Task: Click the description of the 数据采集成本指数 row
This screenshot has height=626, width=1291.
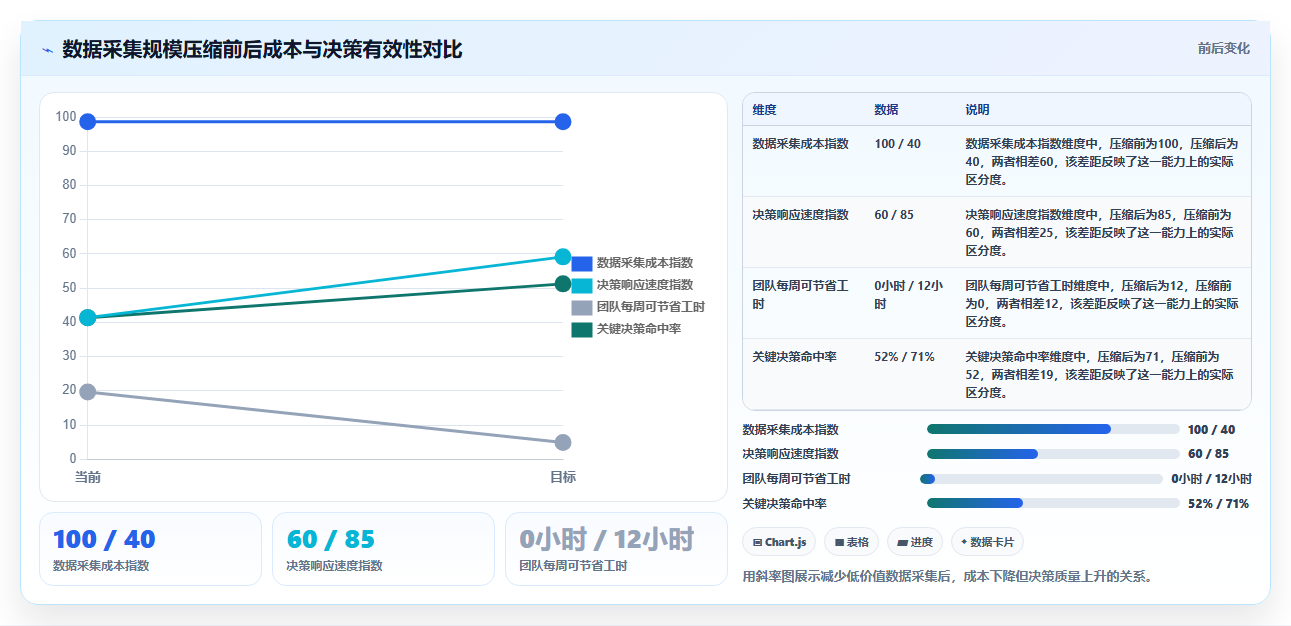Action: (x=1101, y=162)
